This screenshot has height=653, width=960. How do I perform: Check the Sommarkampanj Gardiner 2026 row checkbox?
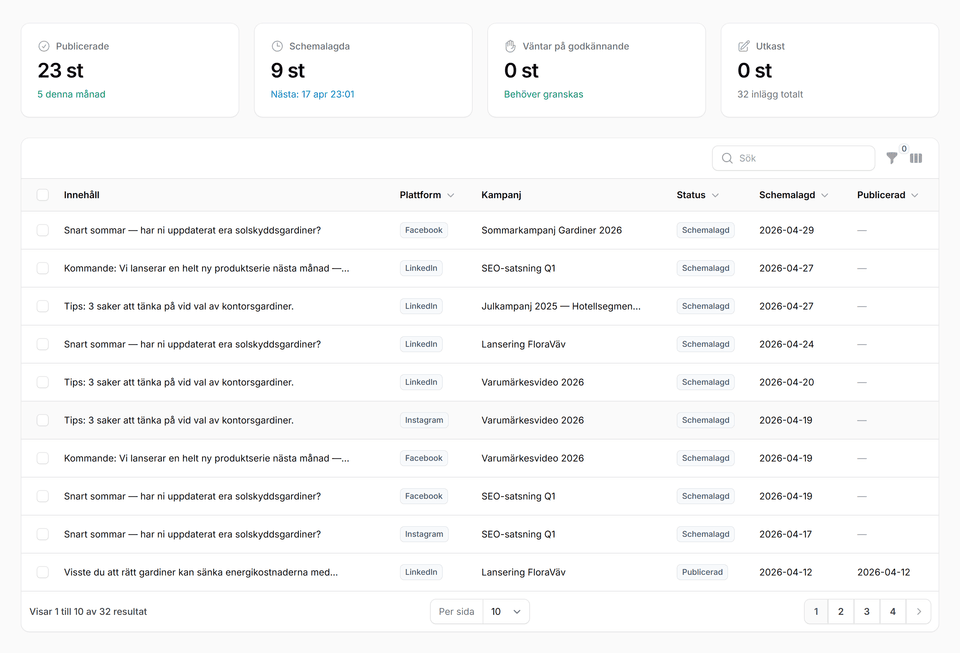coord(43,230)
